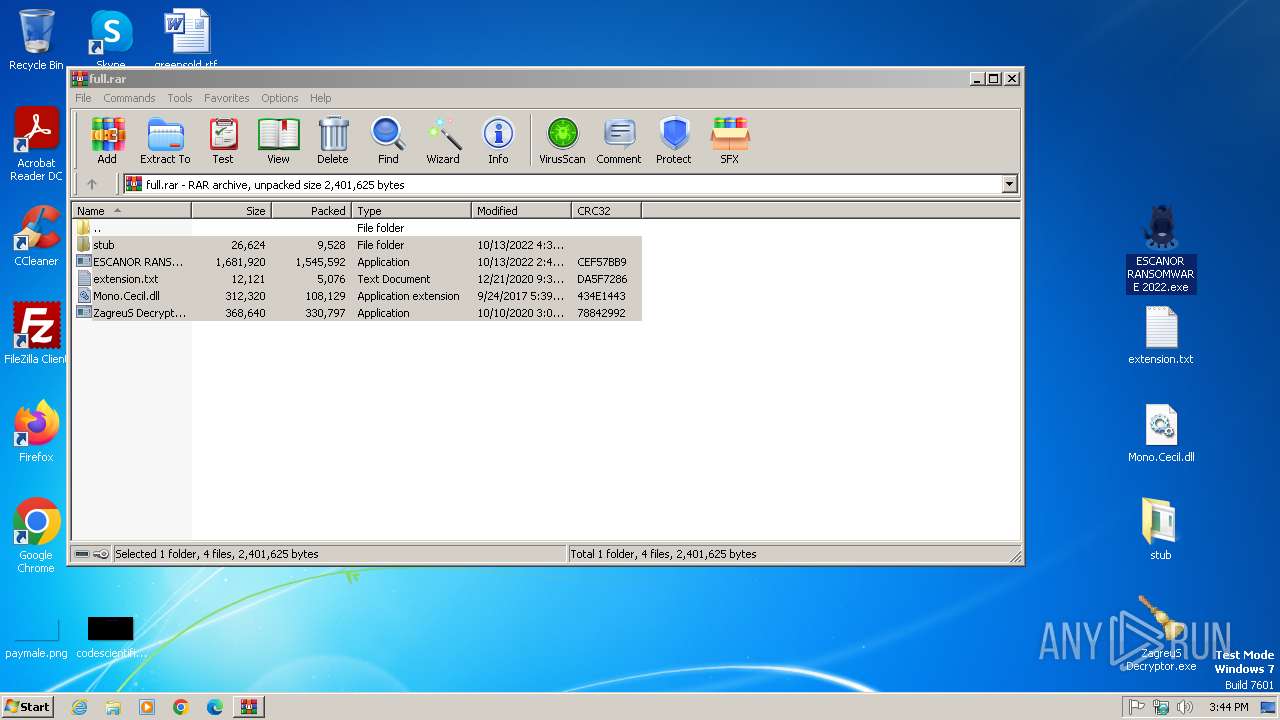Screen dimensions: 1280x720
Task: Select the Skype desktop shortcut
Action: (x=111, y=38)
